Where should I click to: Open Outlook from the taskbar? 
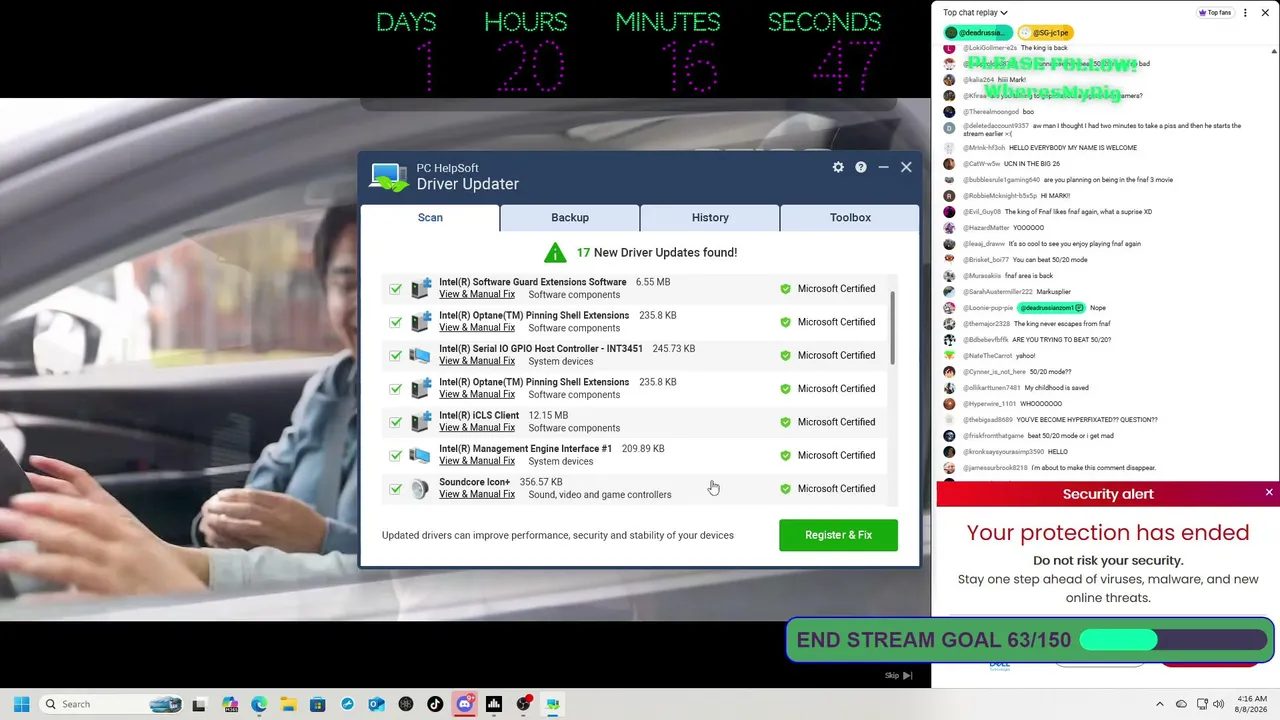click(376, 704)
